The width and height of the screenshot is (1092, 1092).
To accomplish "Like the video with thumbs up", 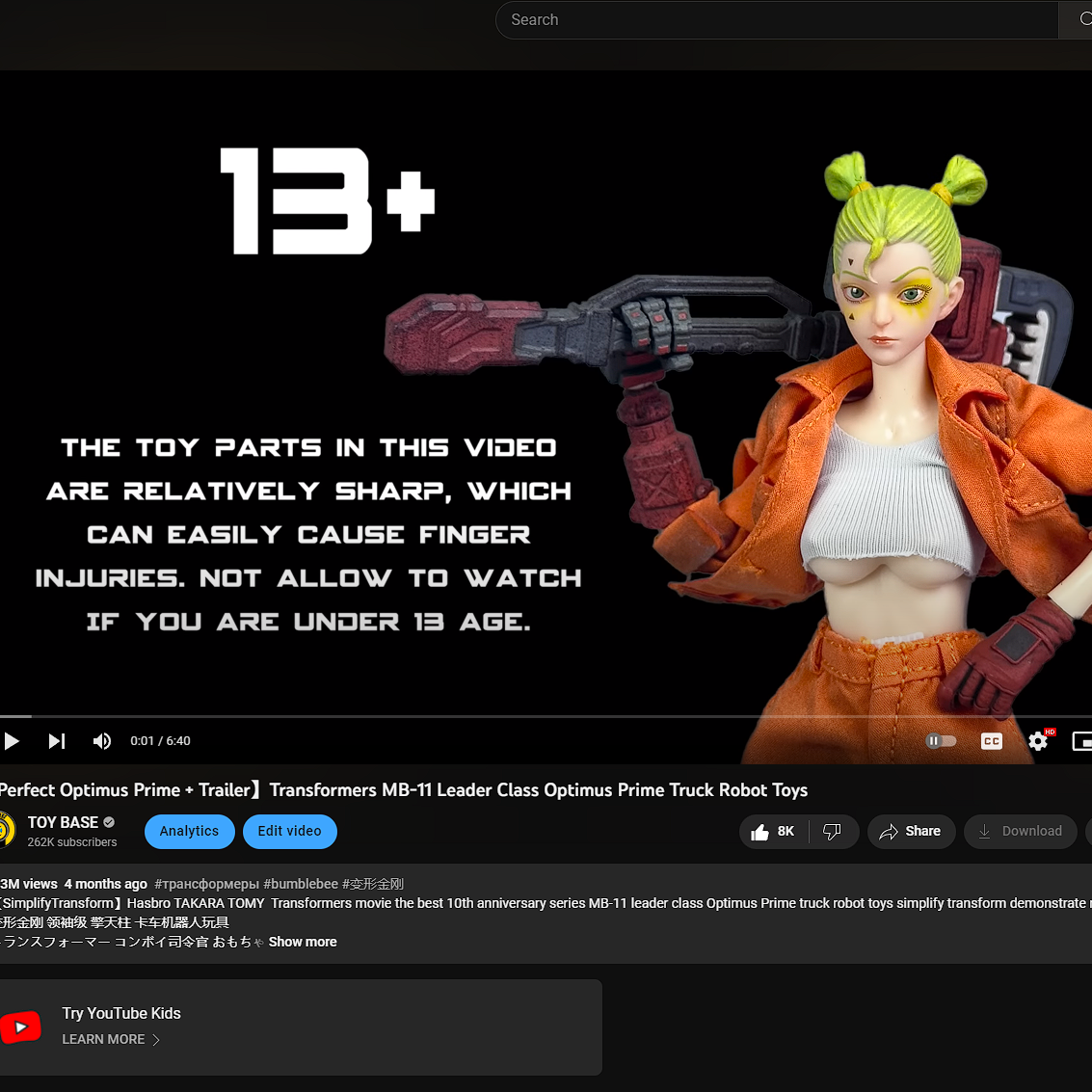I will [x=773, y=832].
